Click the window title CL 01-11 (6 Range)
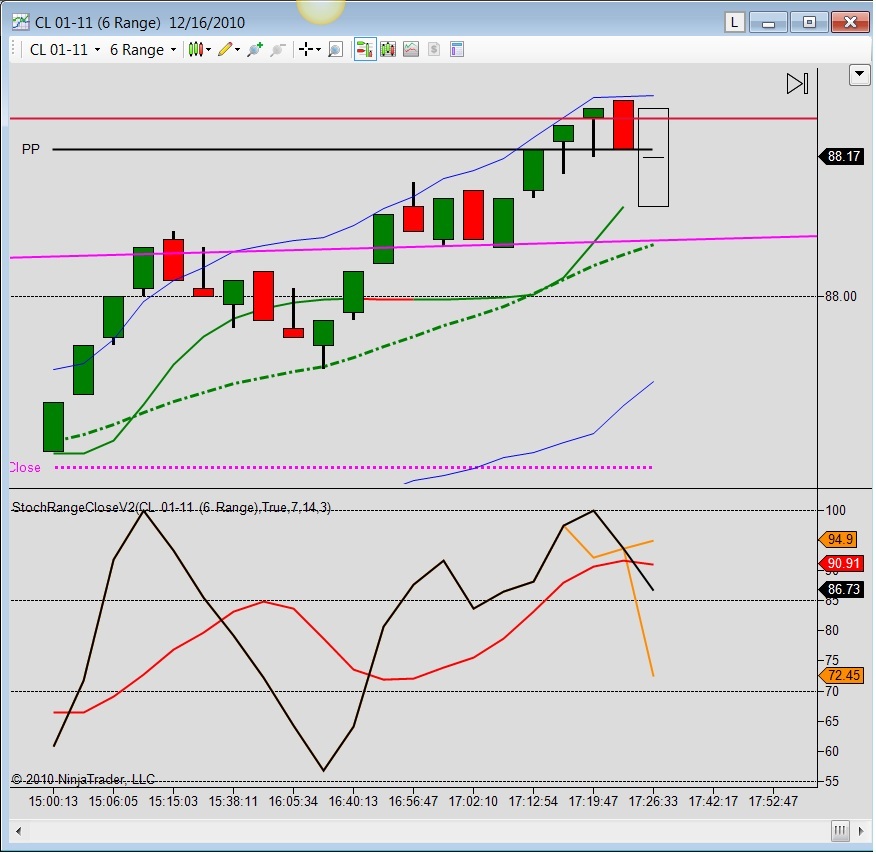The height and width of the screenshot is (854, 876). click(98, 23)
